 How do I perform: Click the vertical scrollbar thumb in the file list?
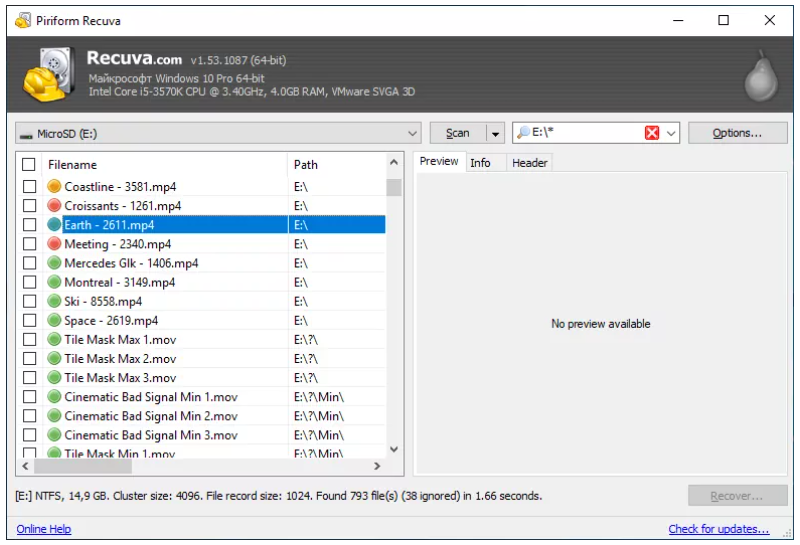pos(394,187)
